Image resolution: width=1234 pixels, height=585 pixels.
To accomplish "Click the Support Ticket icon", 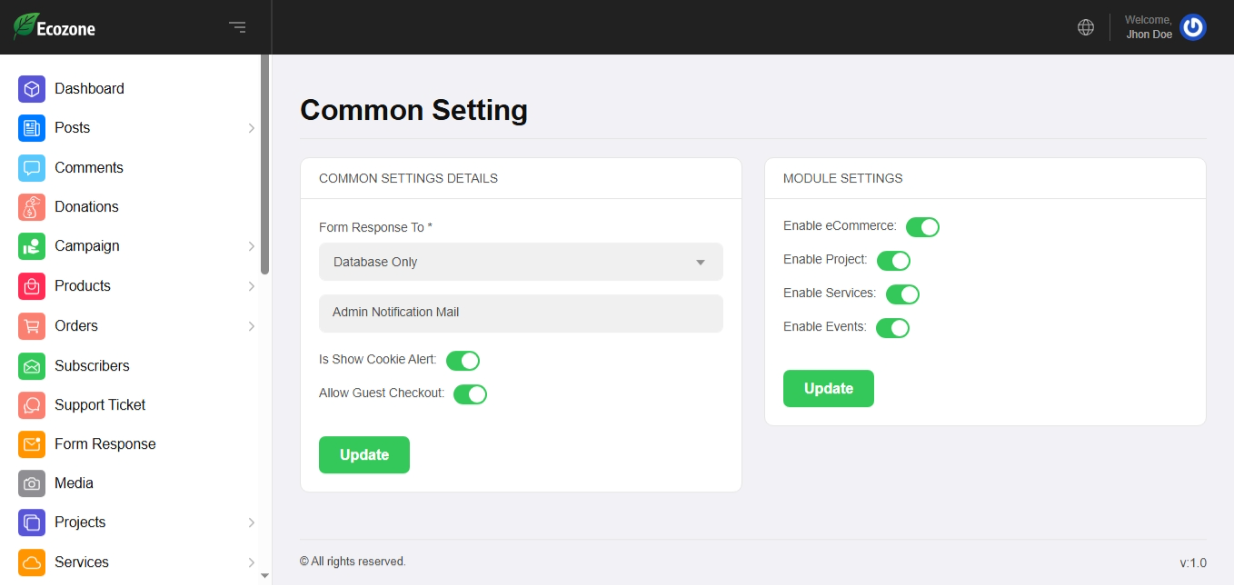I will pyautogui.click(x=32, y=405).
